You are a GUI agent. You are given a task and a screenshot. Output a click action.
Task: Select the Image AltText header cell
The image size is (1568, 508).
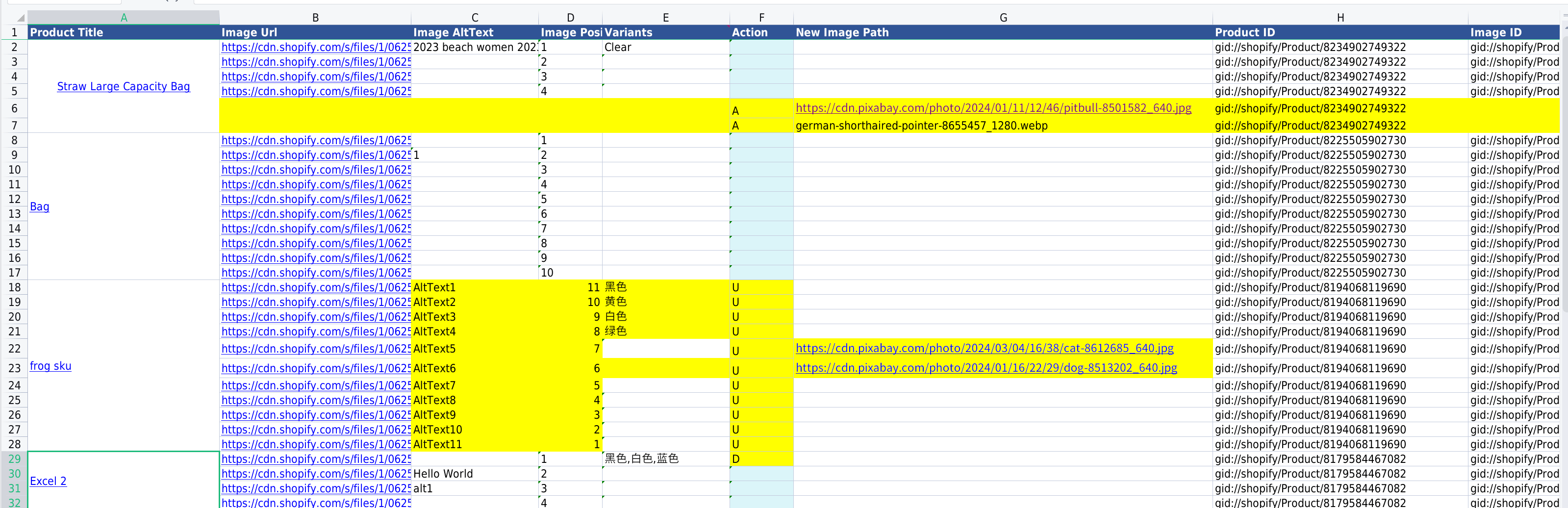tap(475, 32)
